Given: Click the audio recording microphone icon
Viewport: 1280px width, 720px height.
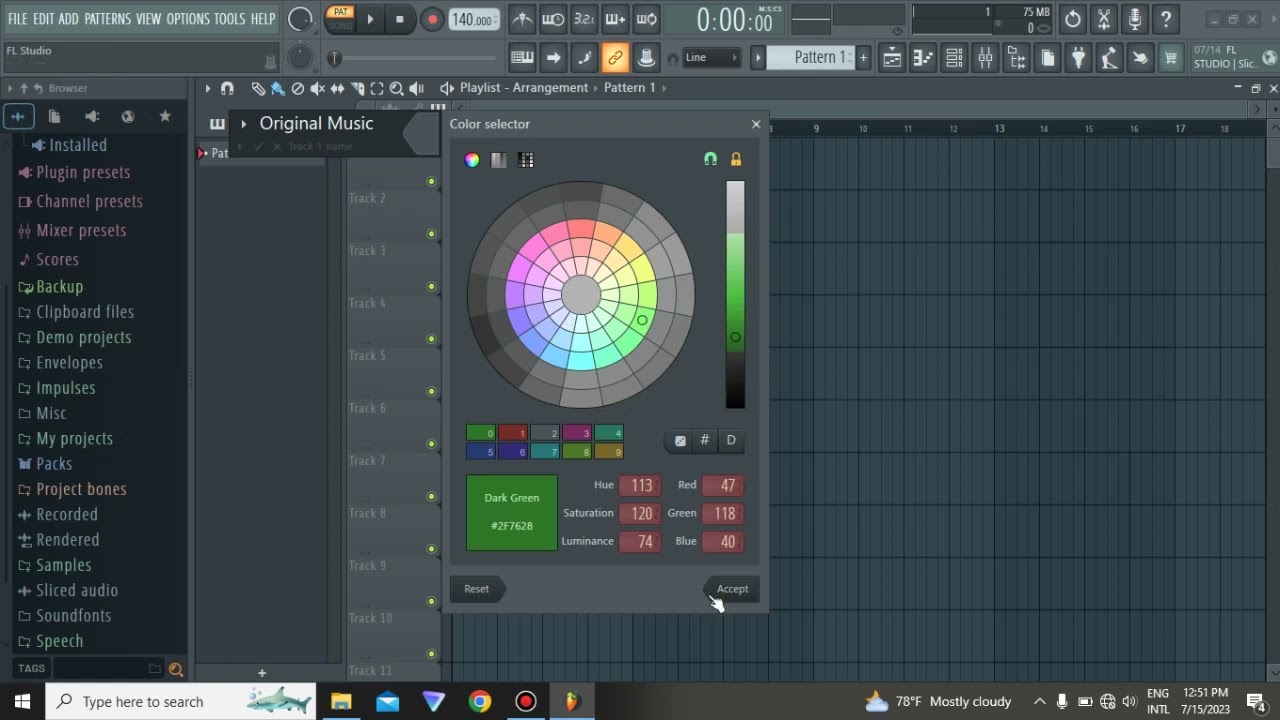Looking at the screenshot, I should pos(1135,19).
